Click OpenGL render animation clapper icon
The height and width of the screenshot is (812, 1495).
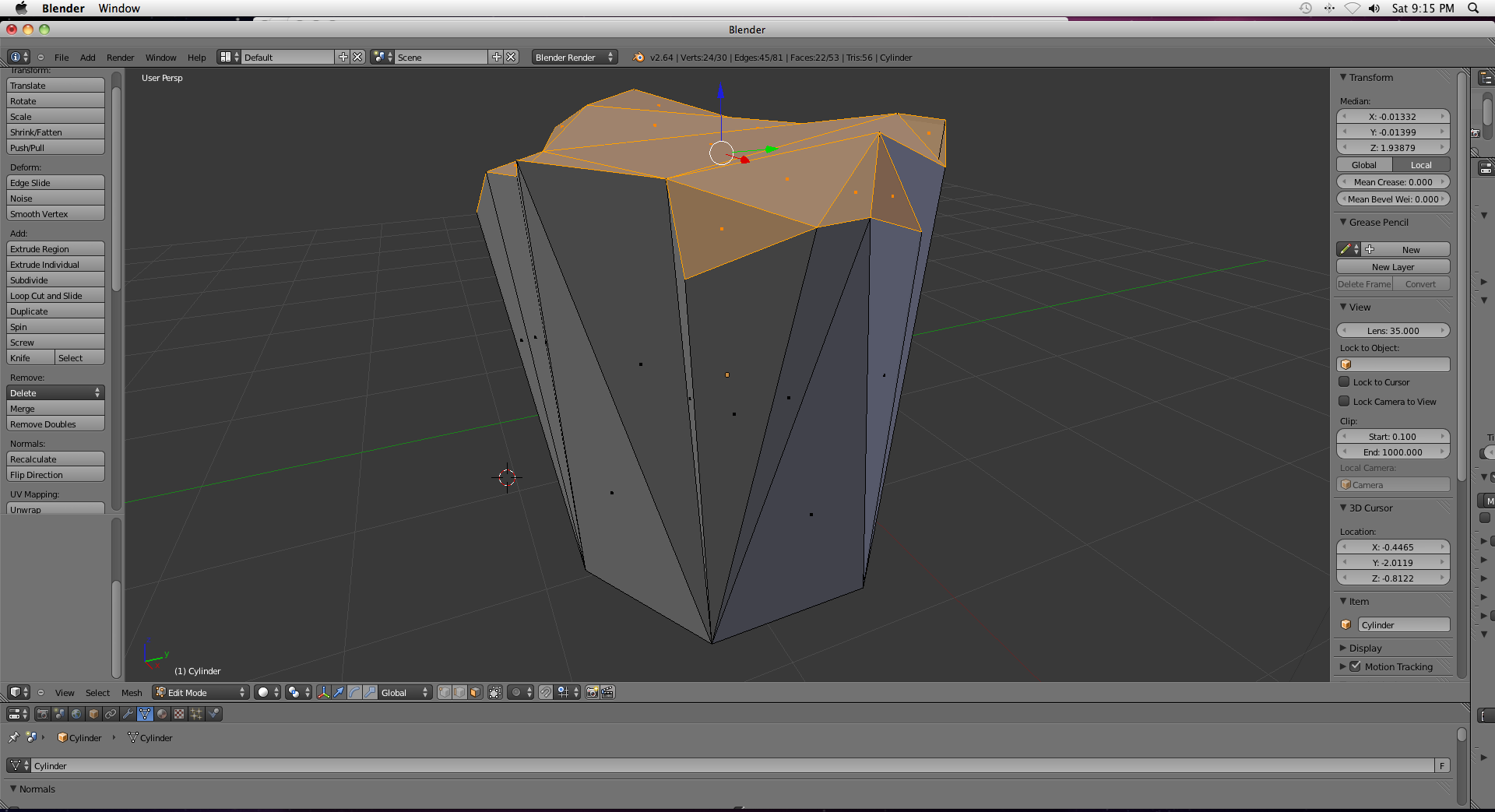pyautogui.click(x=607, y=692)
